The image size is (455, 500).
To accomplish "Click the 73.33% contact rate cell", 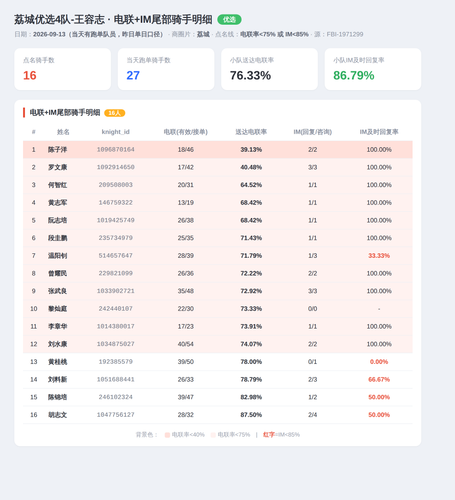I will click(x=251, y=309).
